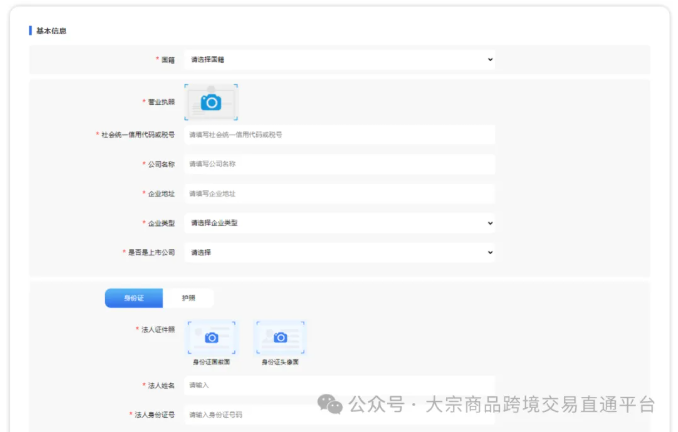This screenshot has width=678, height=432.
Task: Click the 身份证头像面 caption text
Action: click(x=280, y=362)
